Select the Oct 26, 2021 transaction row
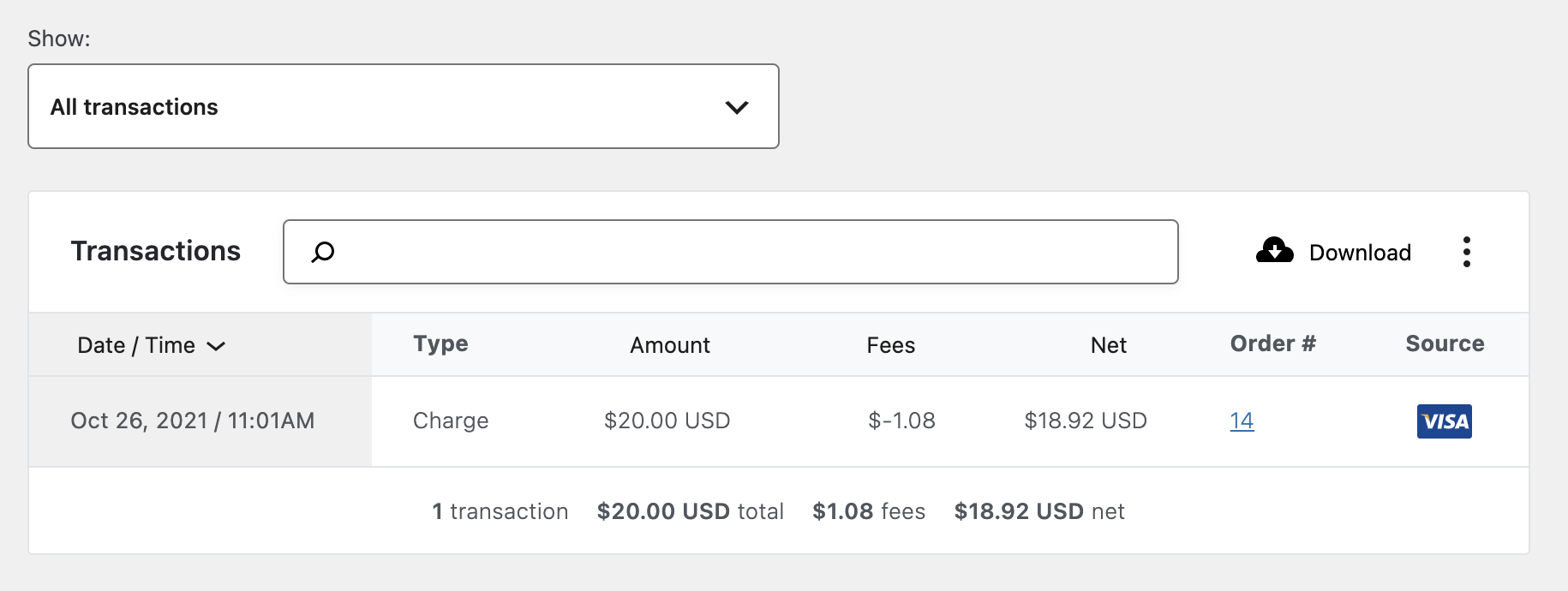Viewport: 1568px width, 591px height. tap(192, 421)
